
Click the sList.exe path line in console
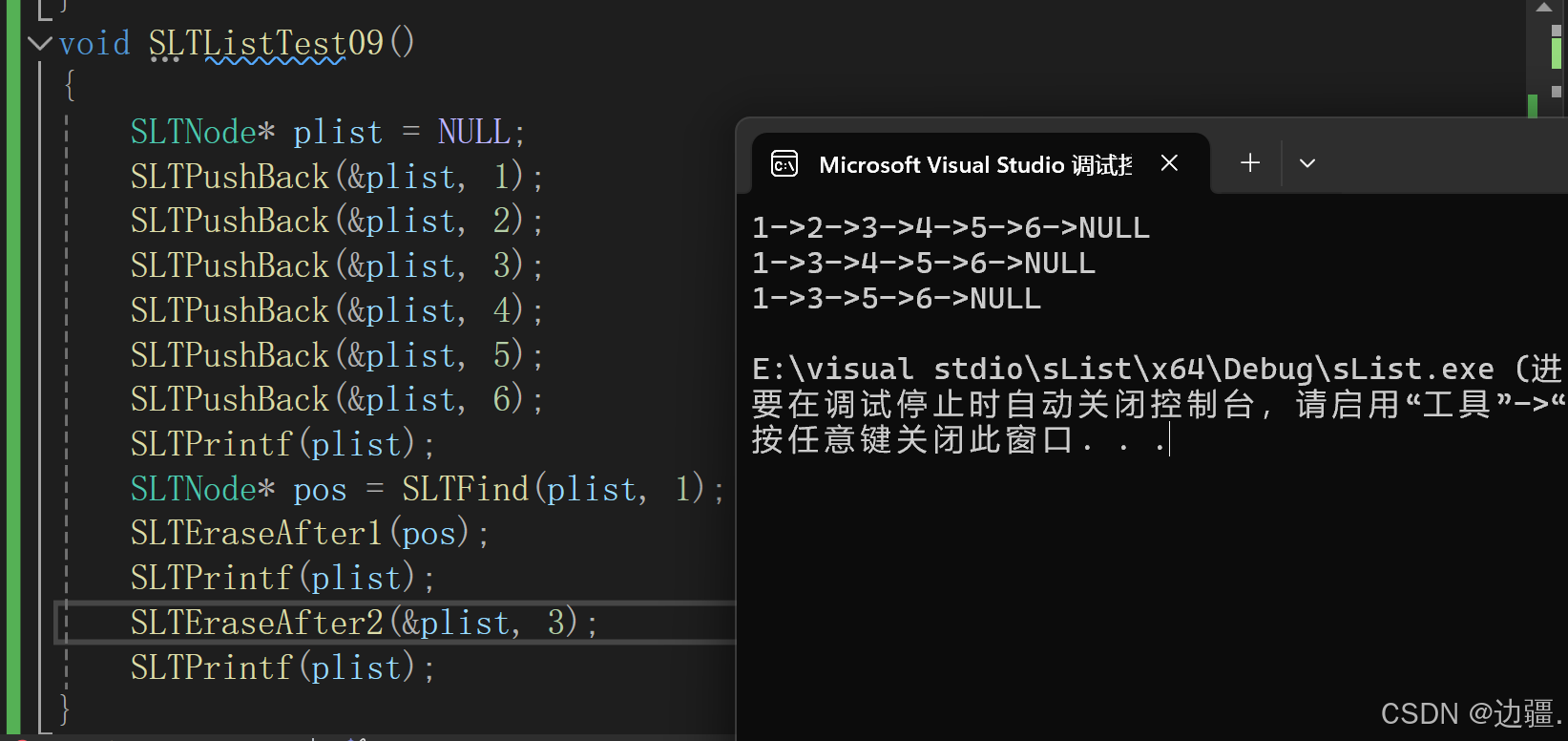1158,369
